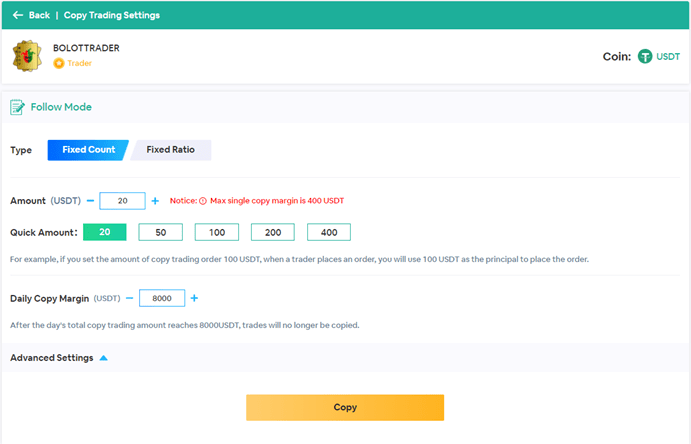The height and width of the screenshot is (444, 691).
Task: Select the Fixed Count type tab
Action: tap(88, 150)
